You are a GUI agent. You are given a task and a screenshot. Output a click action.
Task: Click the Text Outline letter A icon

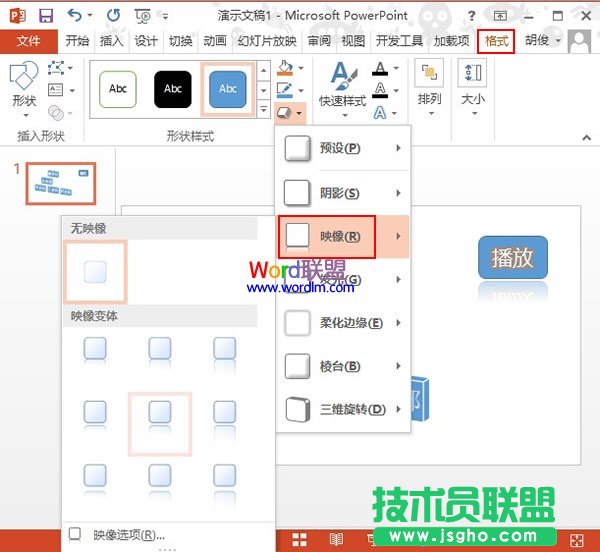pos(380,91)
